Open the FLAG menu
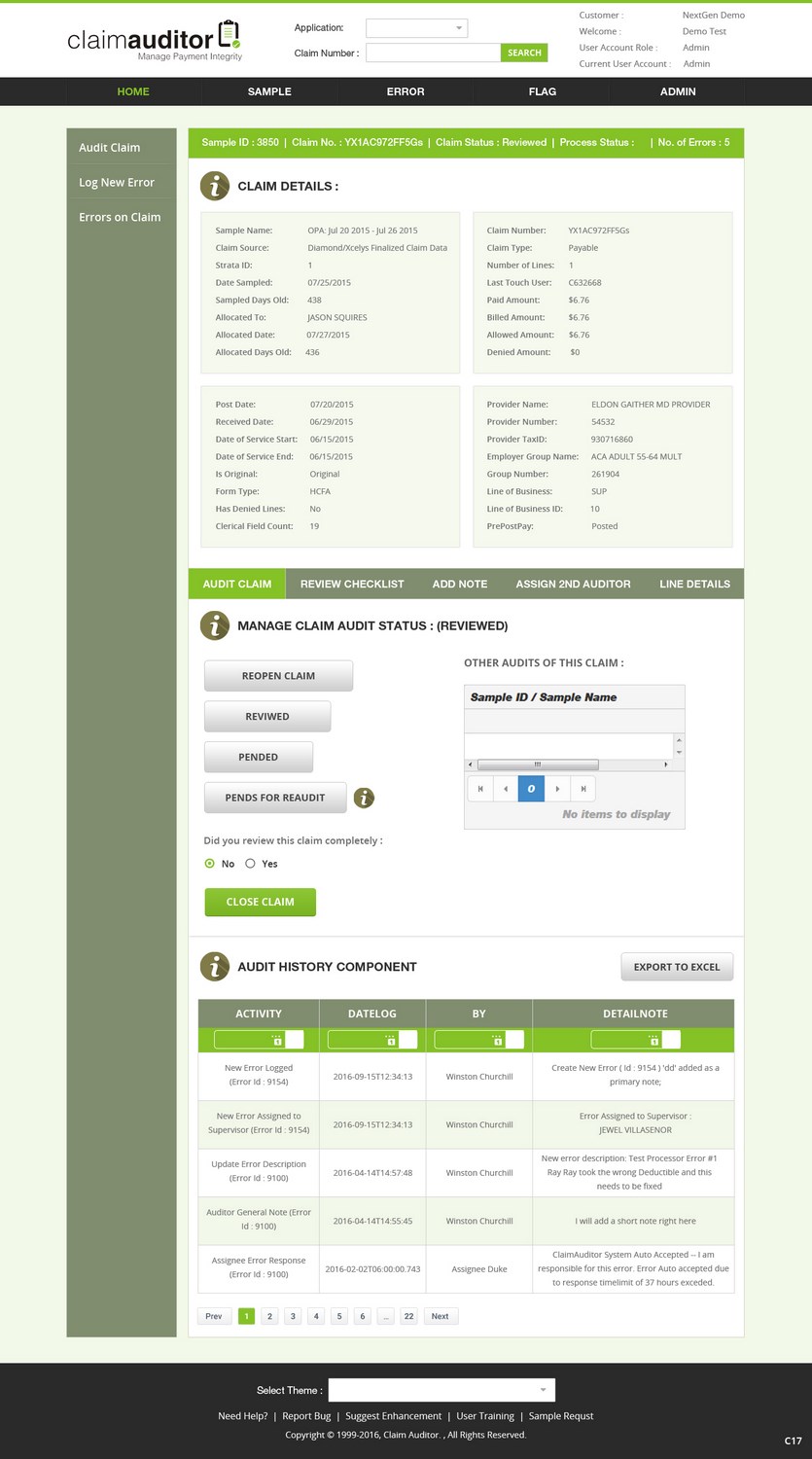812x1459 pixels. coord(543,91)
